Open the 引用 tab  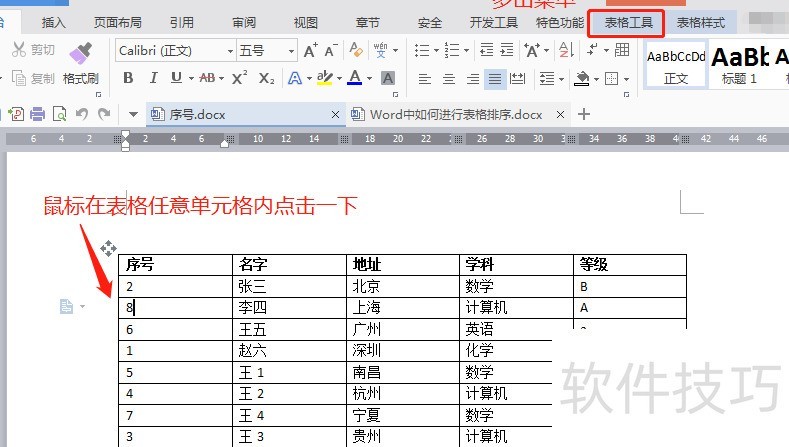pyautogui.click(x=182, y=23)
